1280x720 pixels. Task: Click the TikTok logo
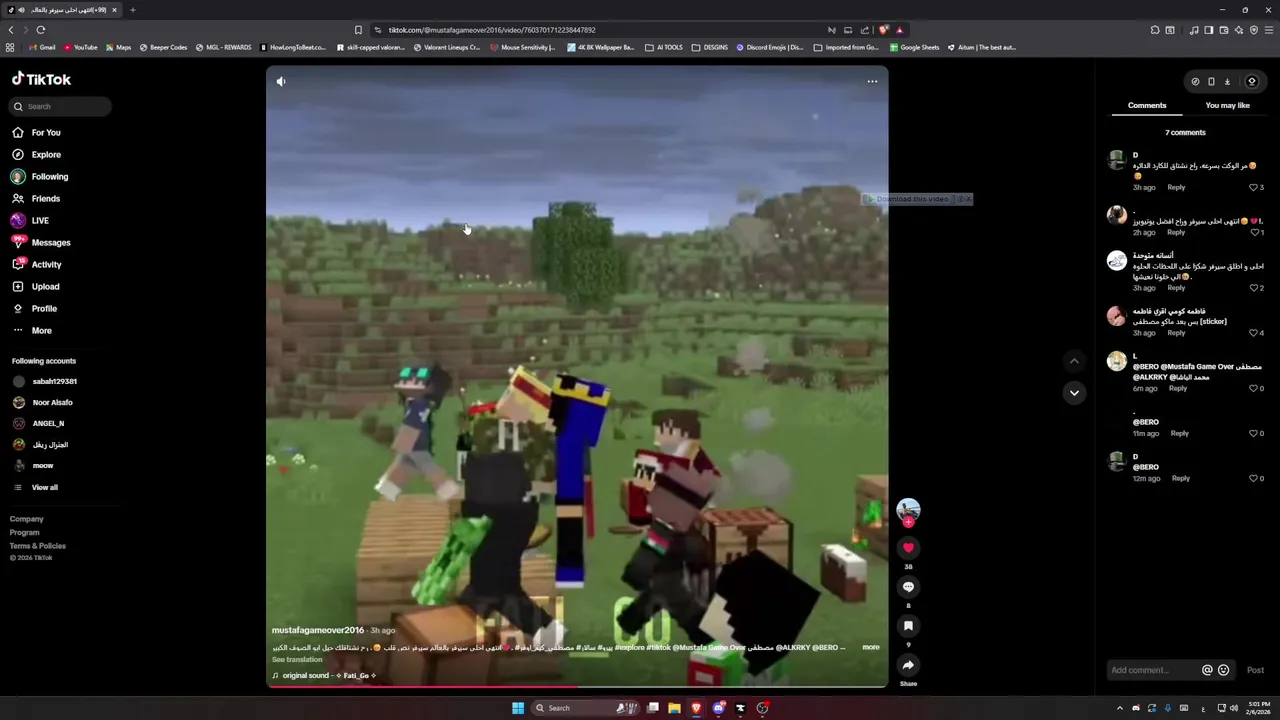click(x=41, y=79)
